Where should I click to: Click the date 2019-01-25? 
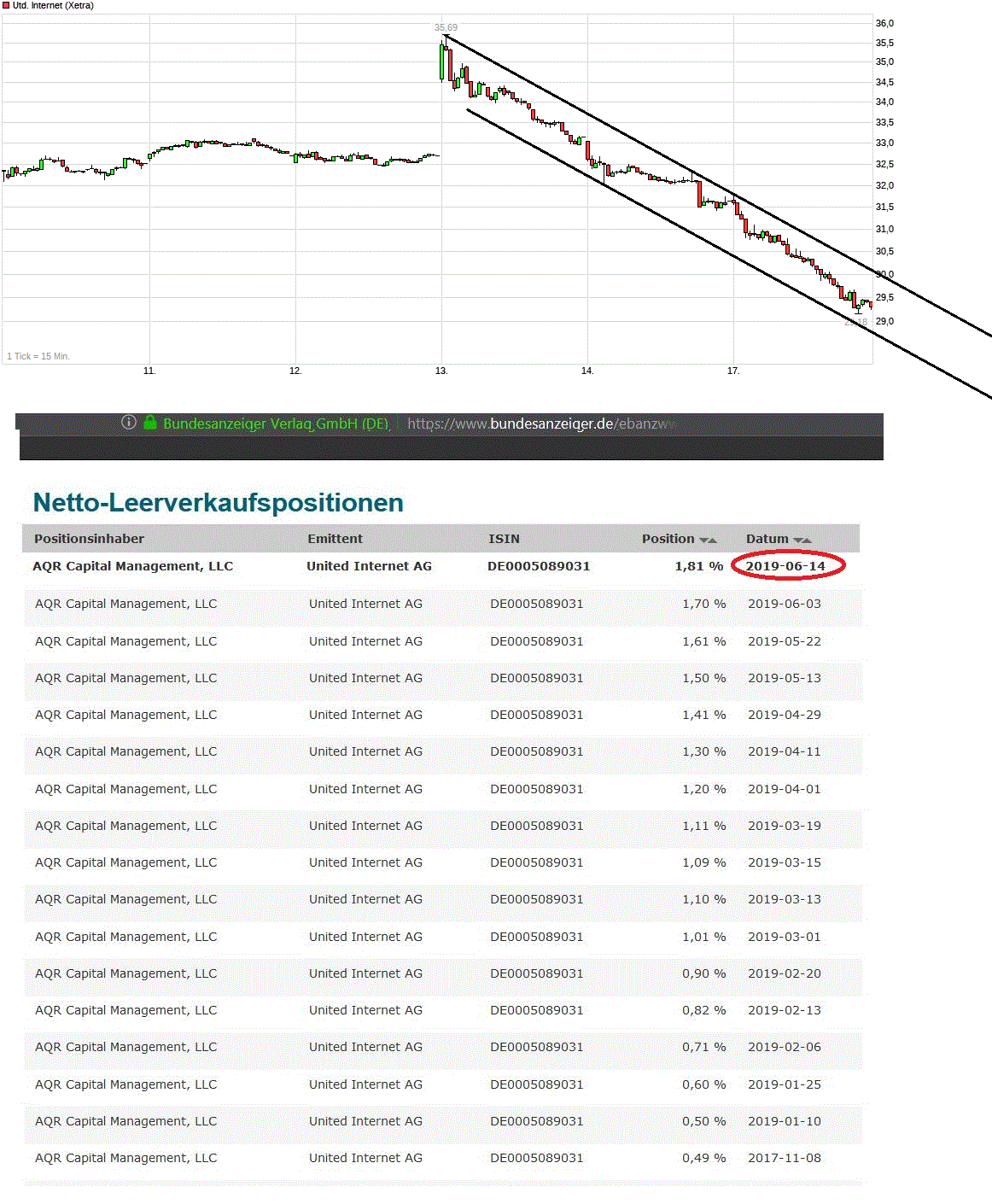[x=785, y=1084]
